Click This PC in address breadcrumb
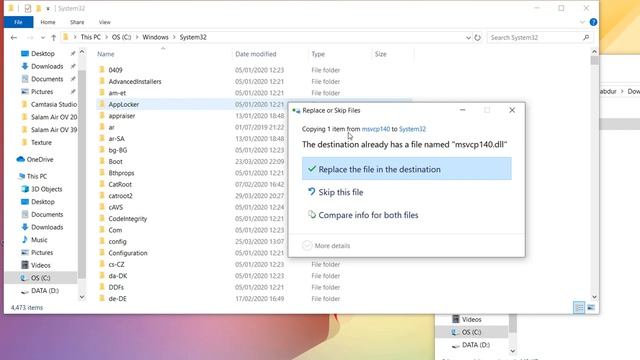Viewport: 640px width, 360px height. [x=91, y=37]
